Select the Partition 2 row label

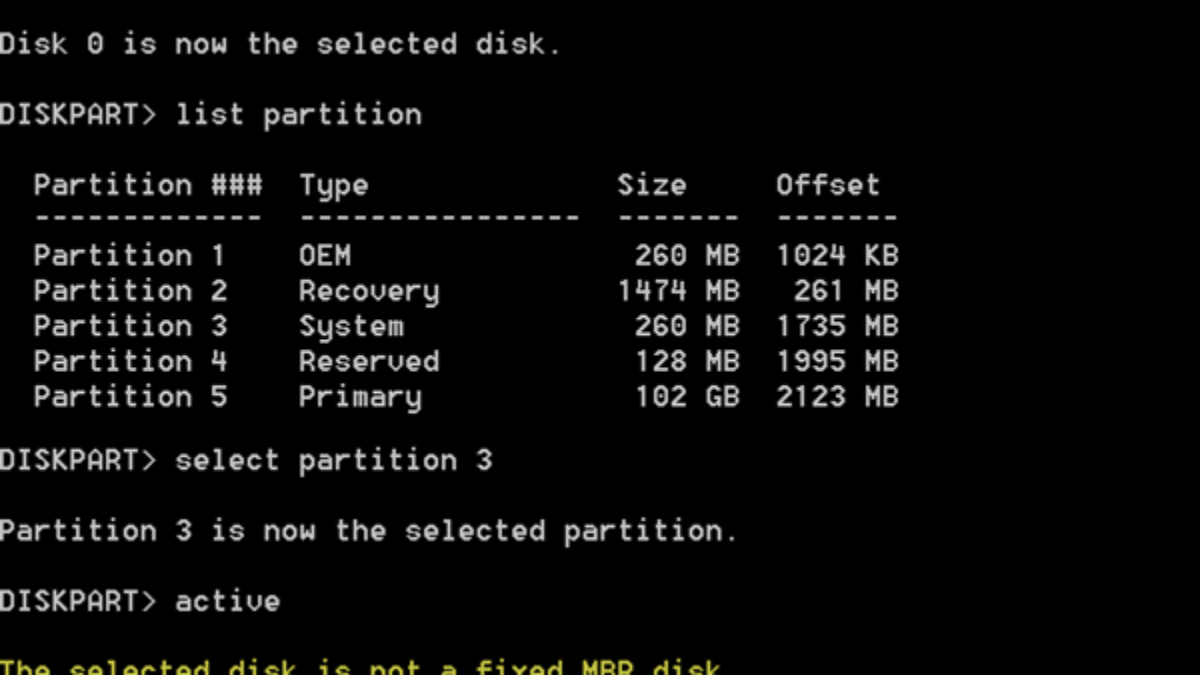[130, 291]
